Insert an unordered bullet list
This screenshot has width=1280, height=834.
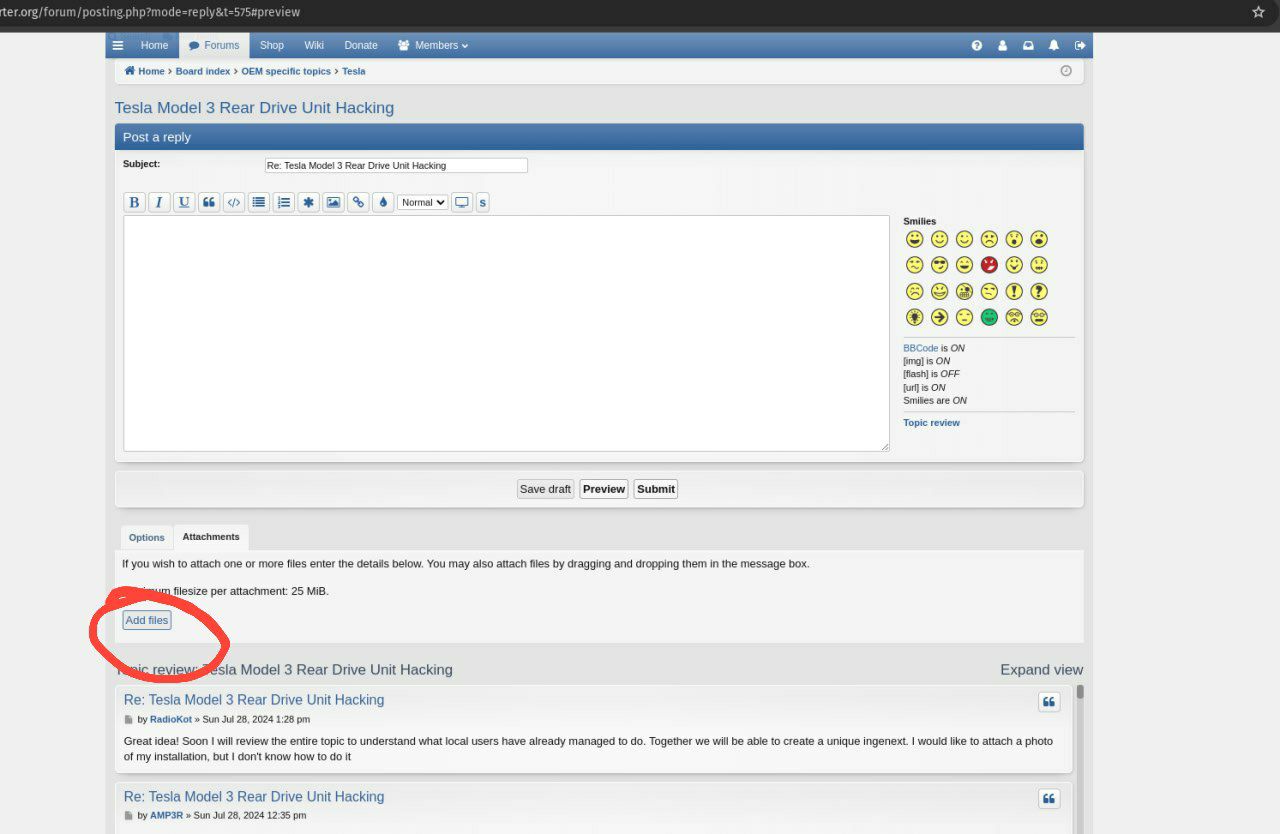click(x=259, y=202)
